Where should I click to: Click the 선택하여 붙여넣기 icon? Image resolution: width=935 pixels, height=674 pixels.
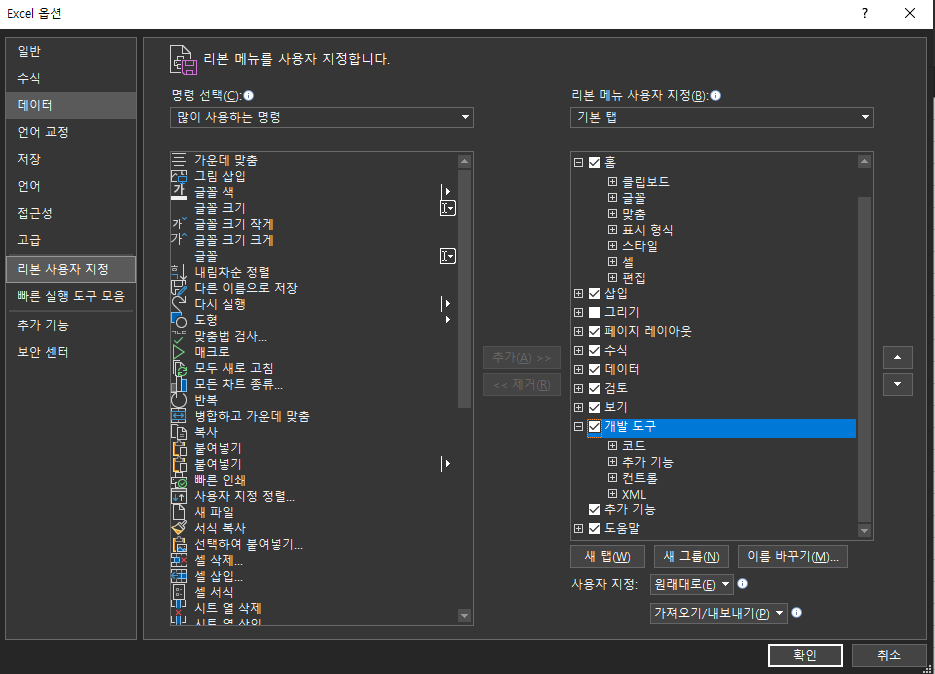pos(179,544)
